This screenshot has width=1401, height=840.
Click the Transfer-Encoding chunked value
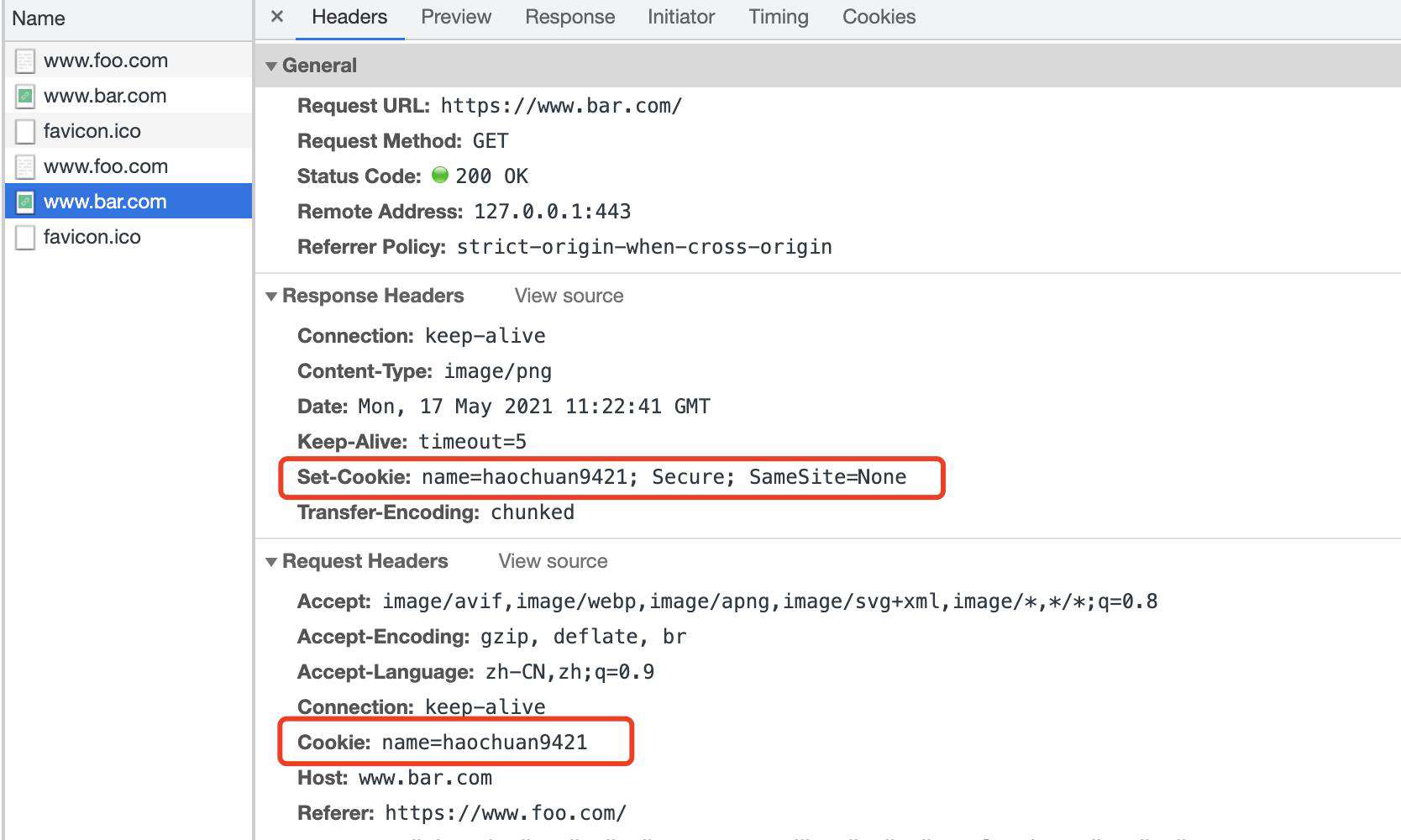533,512
